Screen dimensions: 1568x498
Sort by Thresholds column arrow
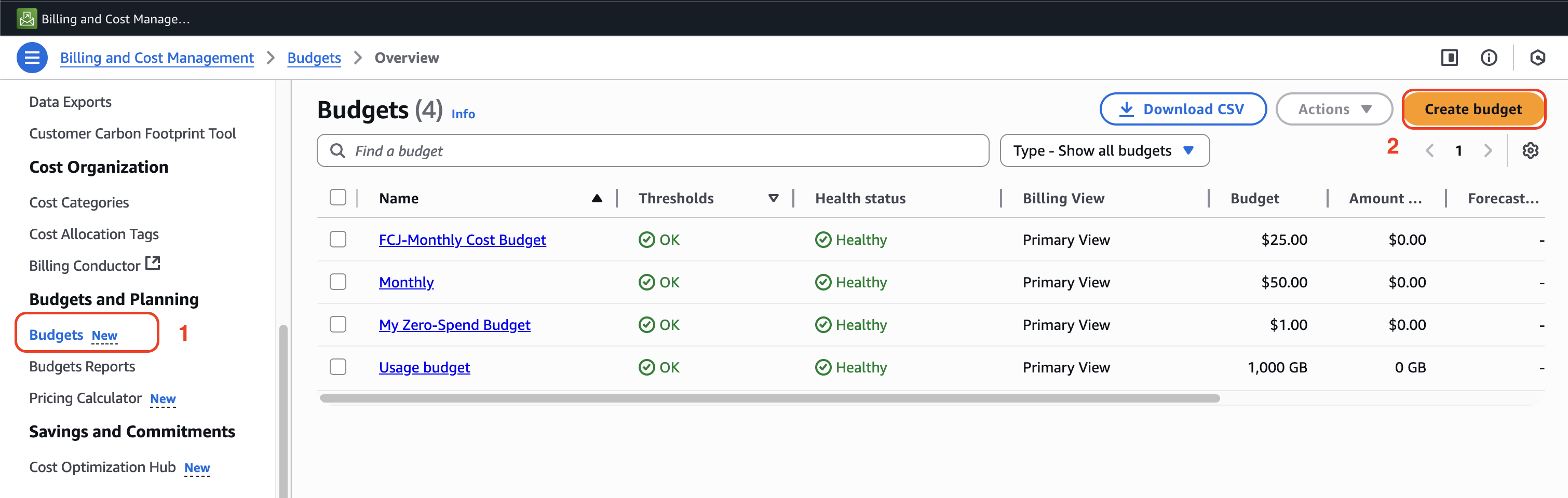point(773,198)
